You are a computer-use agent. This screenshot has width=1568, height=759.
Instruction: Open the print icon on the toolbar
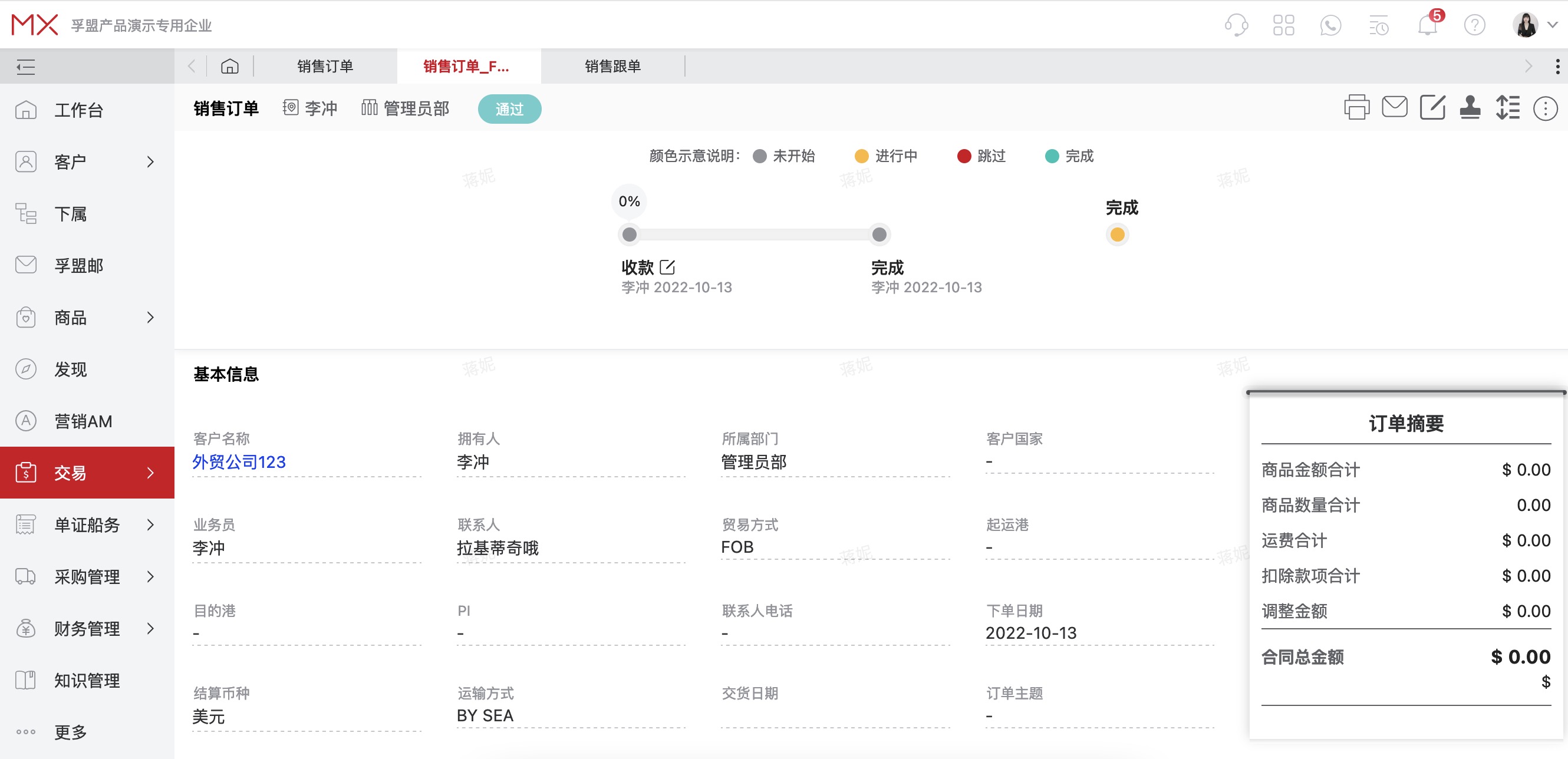(x=1356, y=108)
